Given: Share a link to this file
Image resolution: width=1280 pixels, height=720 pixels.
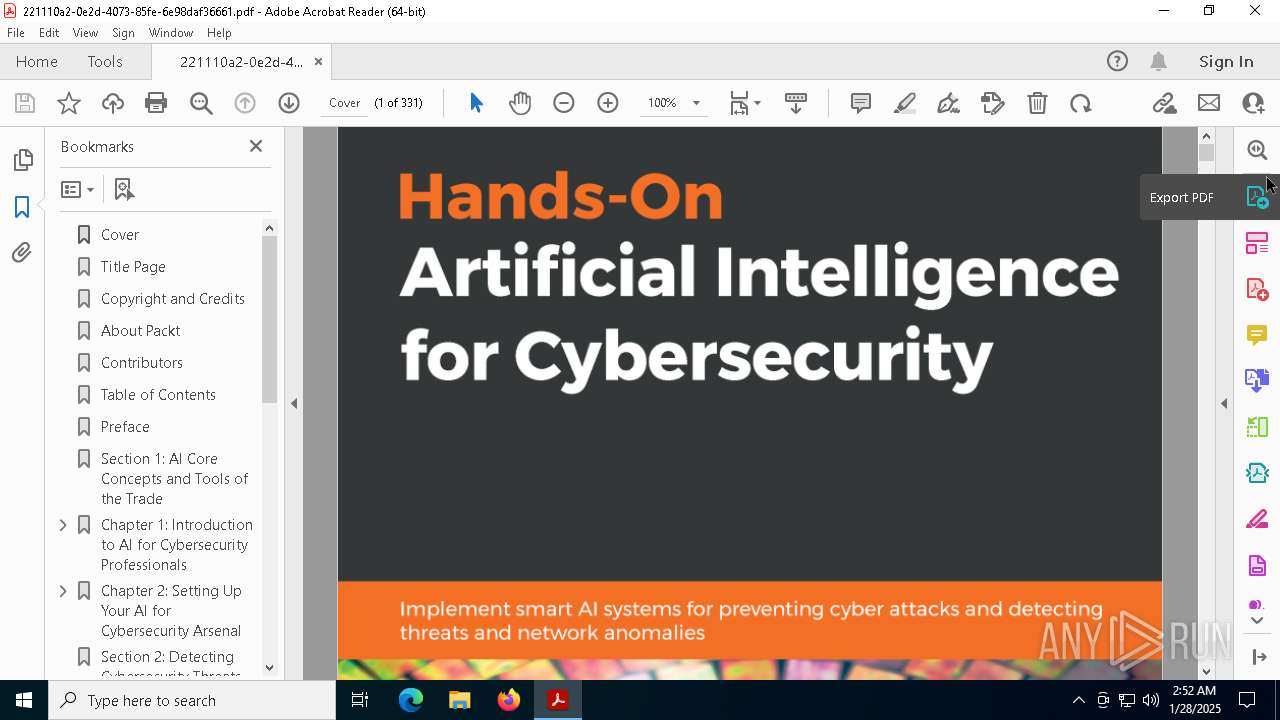Looking at the screenshot, I should [x=1164, y=103].
